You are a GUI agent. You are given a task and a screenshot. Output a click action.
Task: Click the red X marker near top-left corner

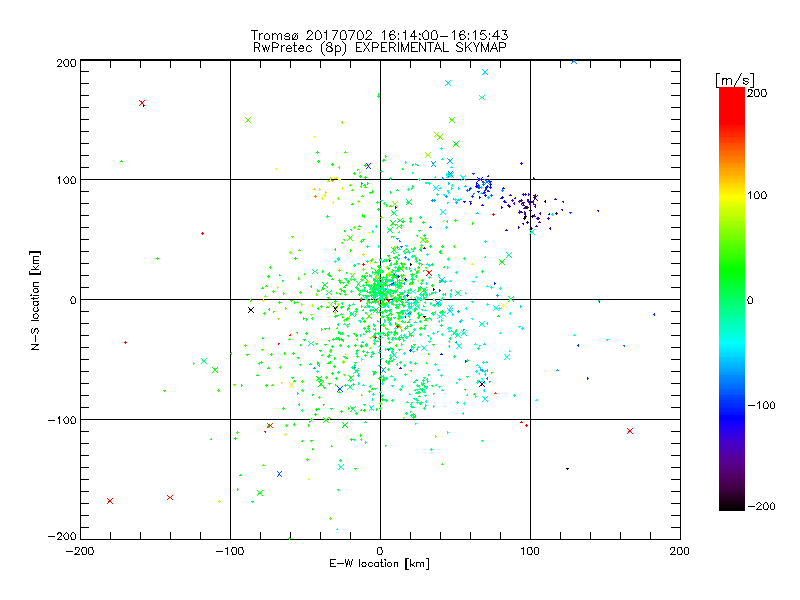142,103
